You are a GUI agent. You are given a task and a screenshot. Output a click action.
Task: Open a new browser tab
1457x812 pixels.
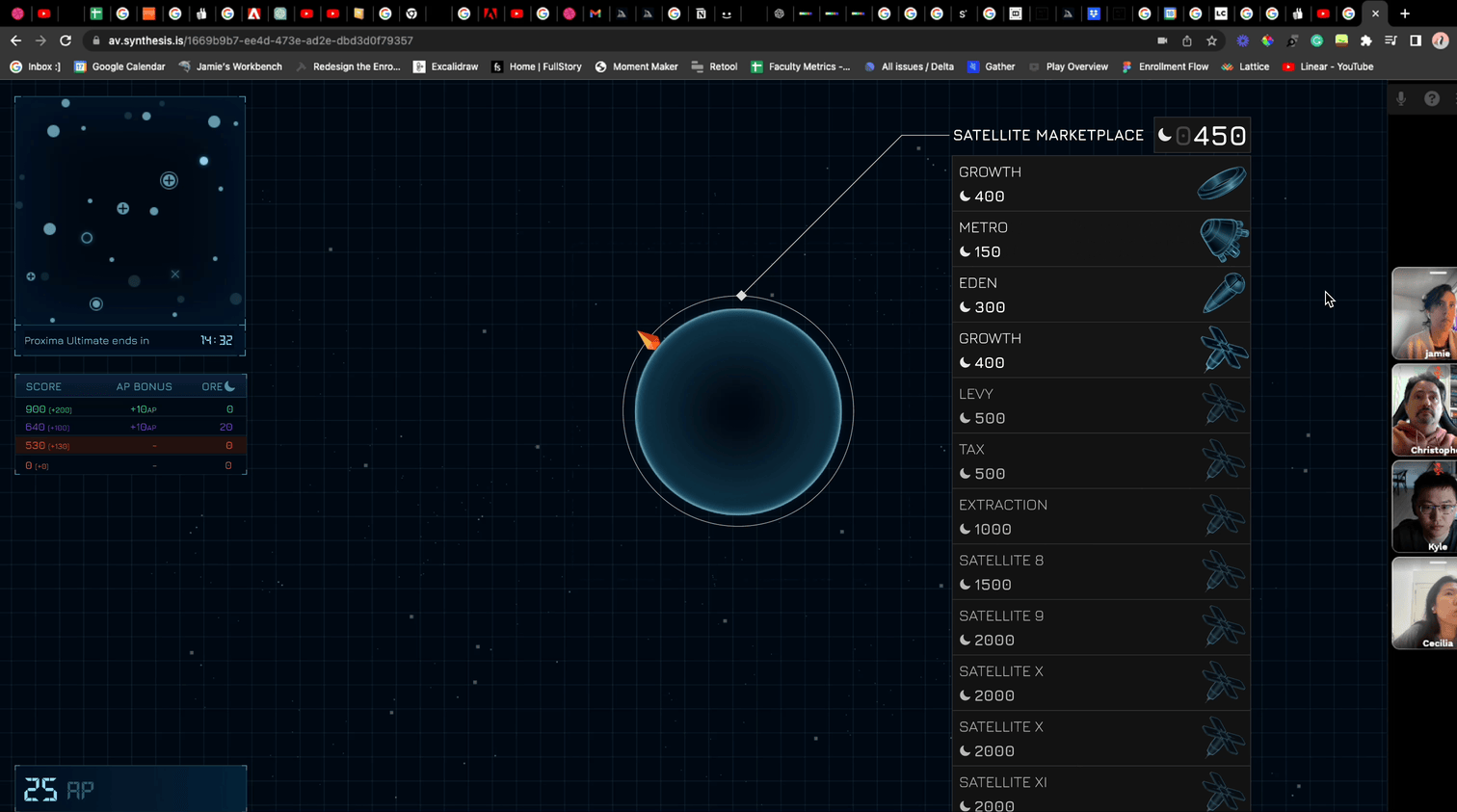click(x=1405, y=13)
